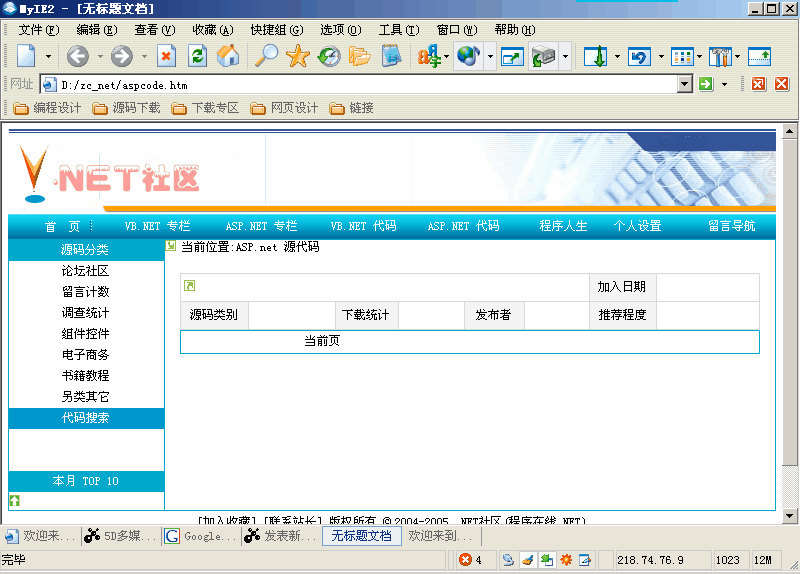800x574 pixels.
Task: Switch to the Google browser tab
Action: pyautogui.click(x=201, y=536)
